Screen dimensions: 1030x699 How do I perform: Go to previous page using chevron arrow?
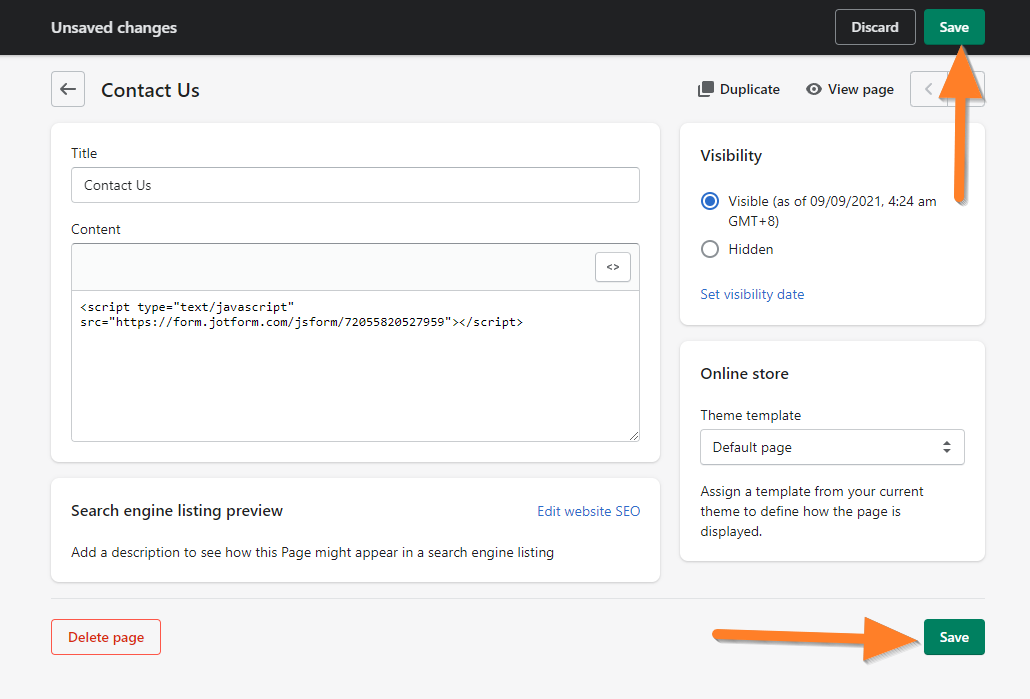(928, 89)
